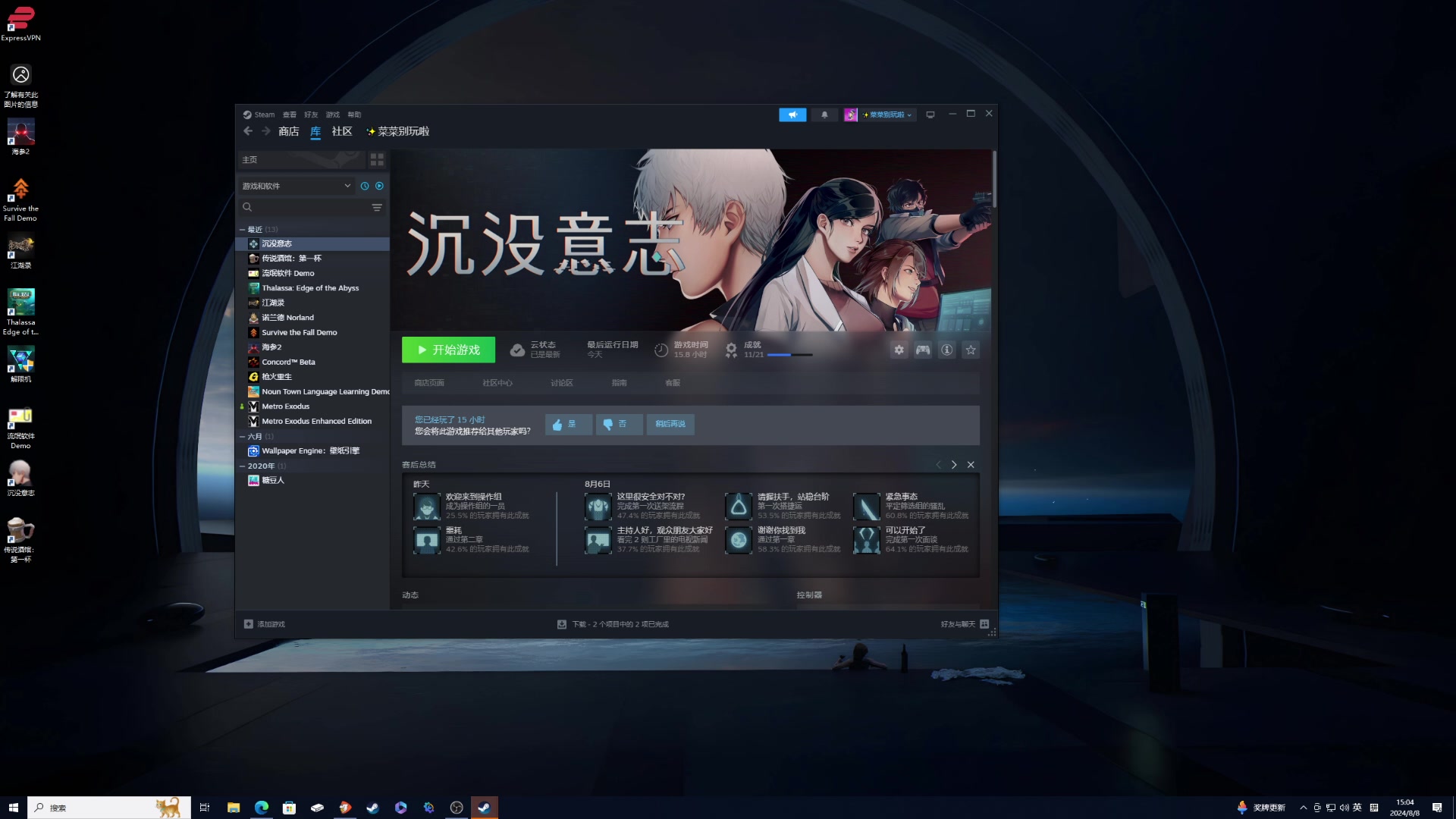Select Thalassa: Edge of the Abyss in list
The width and height of the screenshot is (1456, 819).
pos(314,288)
